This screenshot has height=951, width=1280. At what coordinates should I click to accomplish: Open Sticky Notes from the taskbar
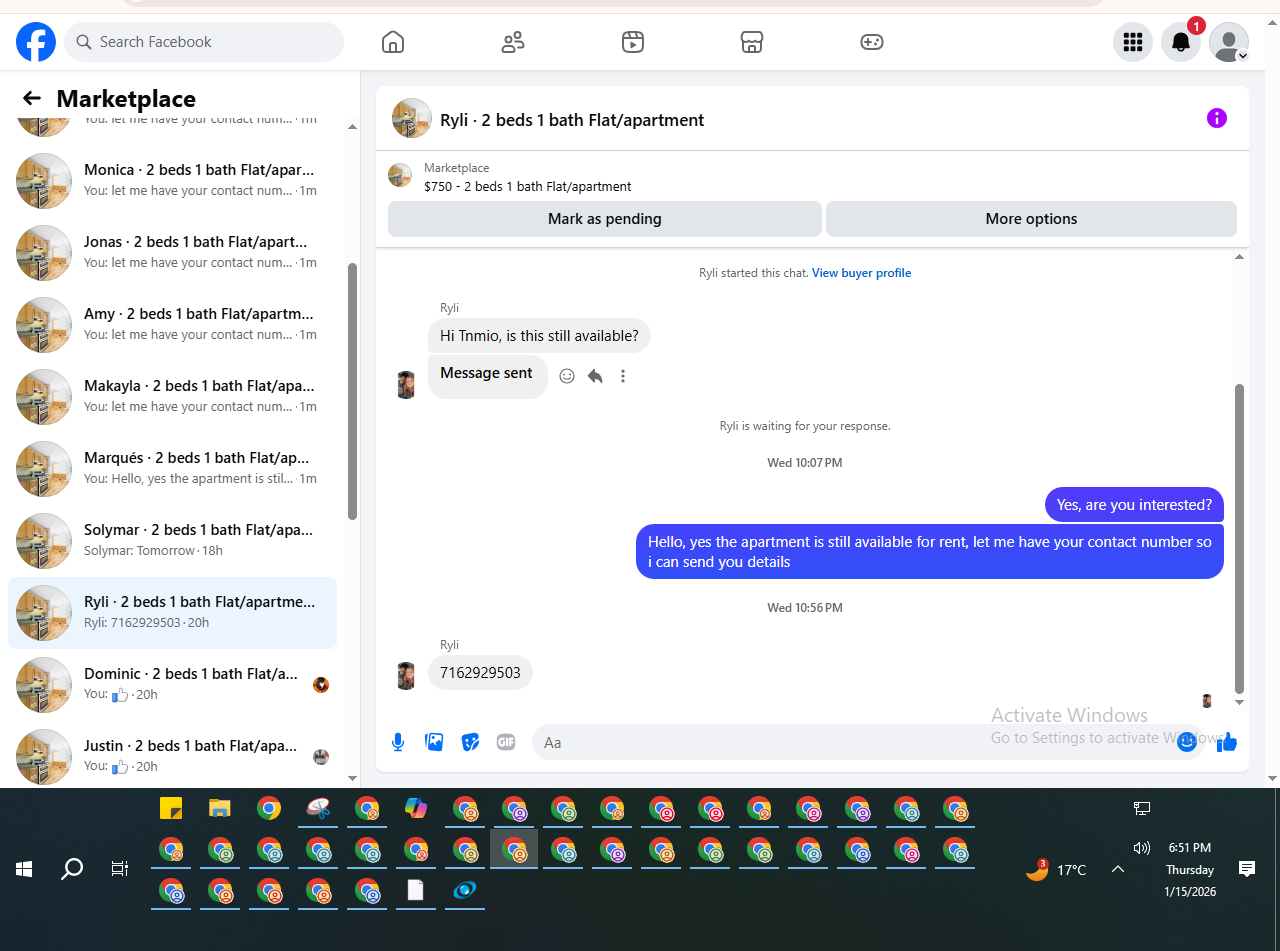coord(171,808)
